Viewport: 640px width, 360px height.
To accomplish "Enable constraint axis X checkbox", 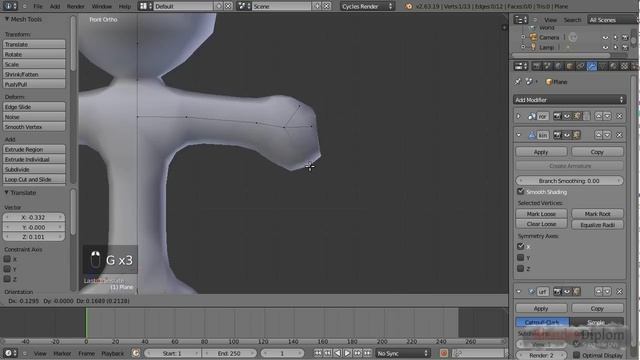I will pos(7,259).
